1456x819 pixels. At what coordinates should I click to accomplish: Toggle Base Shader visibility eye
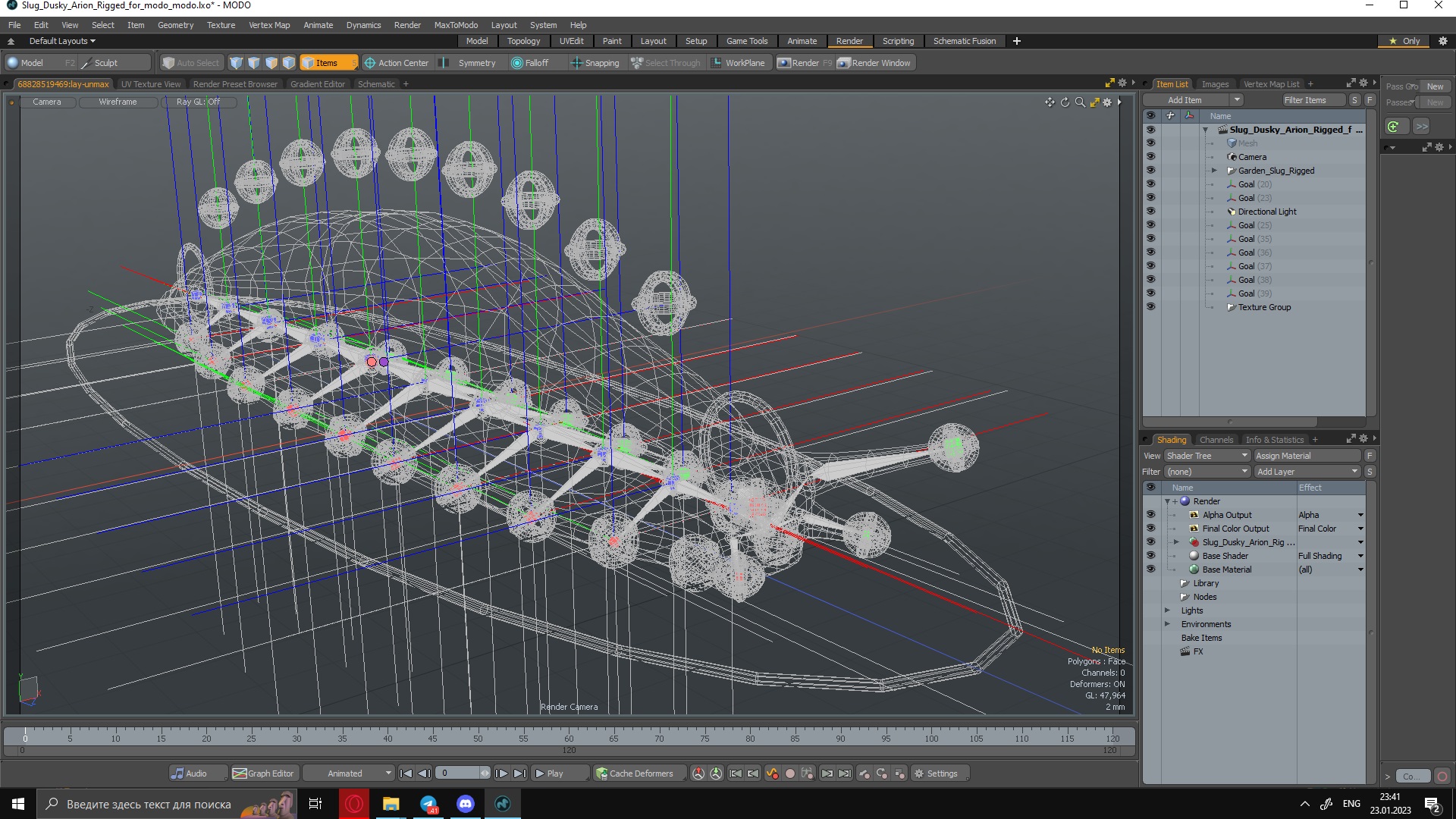click(1150, 556)
